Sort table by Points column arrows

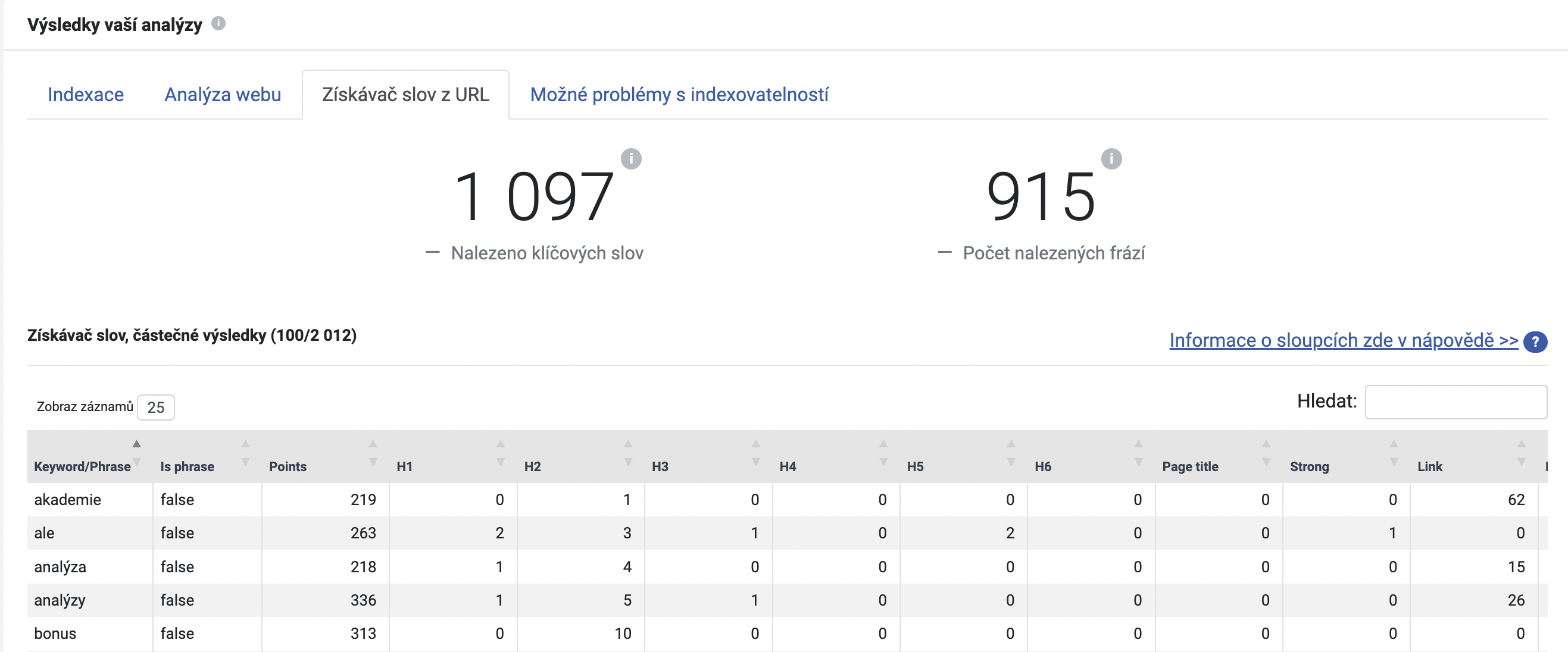click(x=373, y=453)
